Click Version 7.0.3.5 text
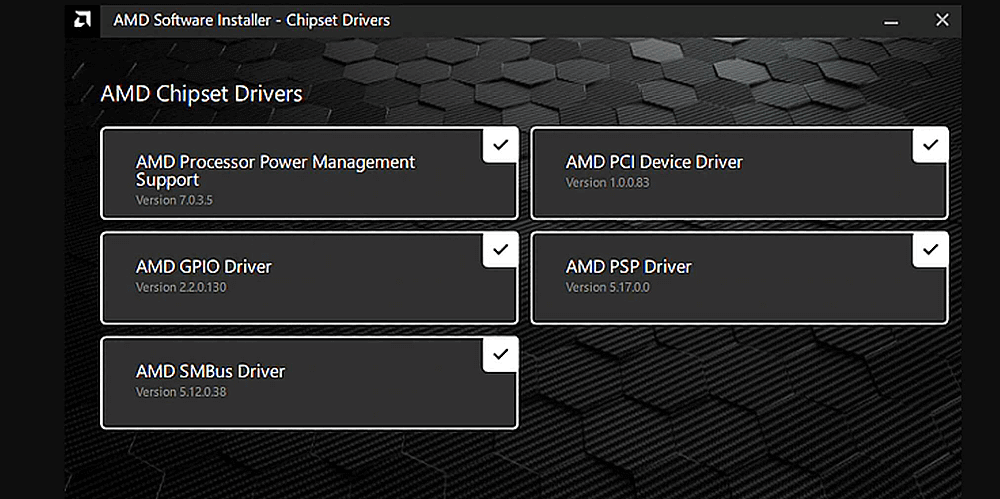Viewport: 1000px width, 499px height. pyautogui.click(x=174, y=201)
